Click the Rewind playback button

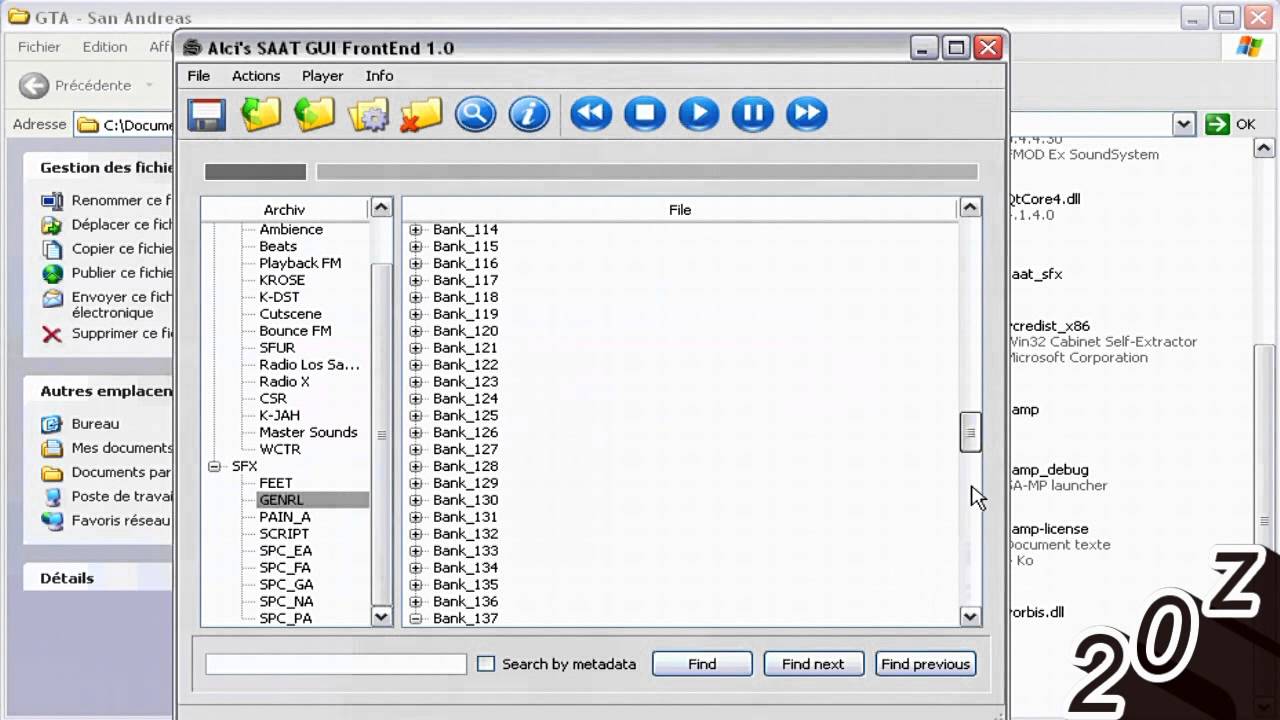click(591, 114)
